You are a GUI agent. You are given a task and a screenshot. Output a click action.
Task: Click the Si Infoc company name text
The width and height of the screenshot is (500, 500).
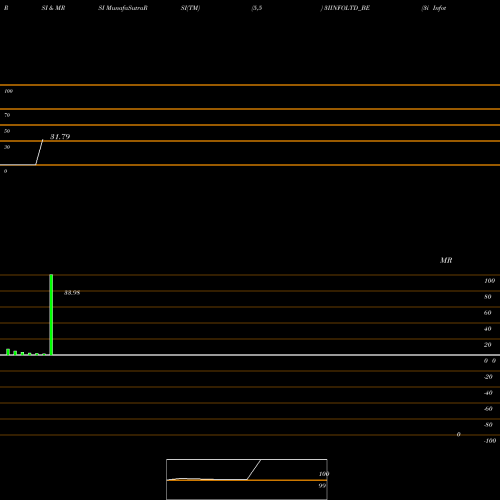click(x=434, y=8)
